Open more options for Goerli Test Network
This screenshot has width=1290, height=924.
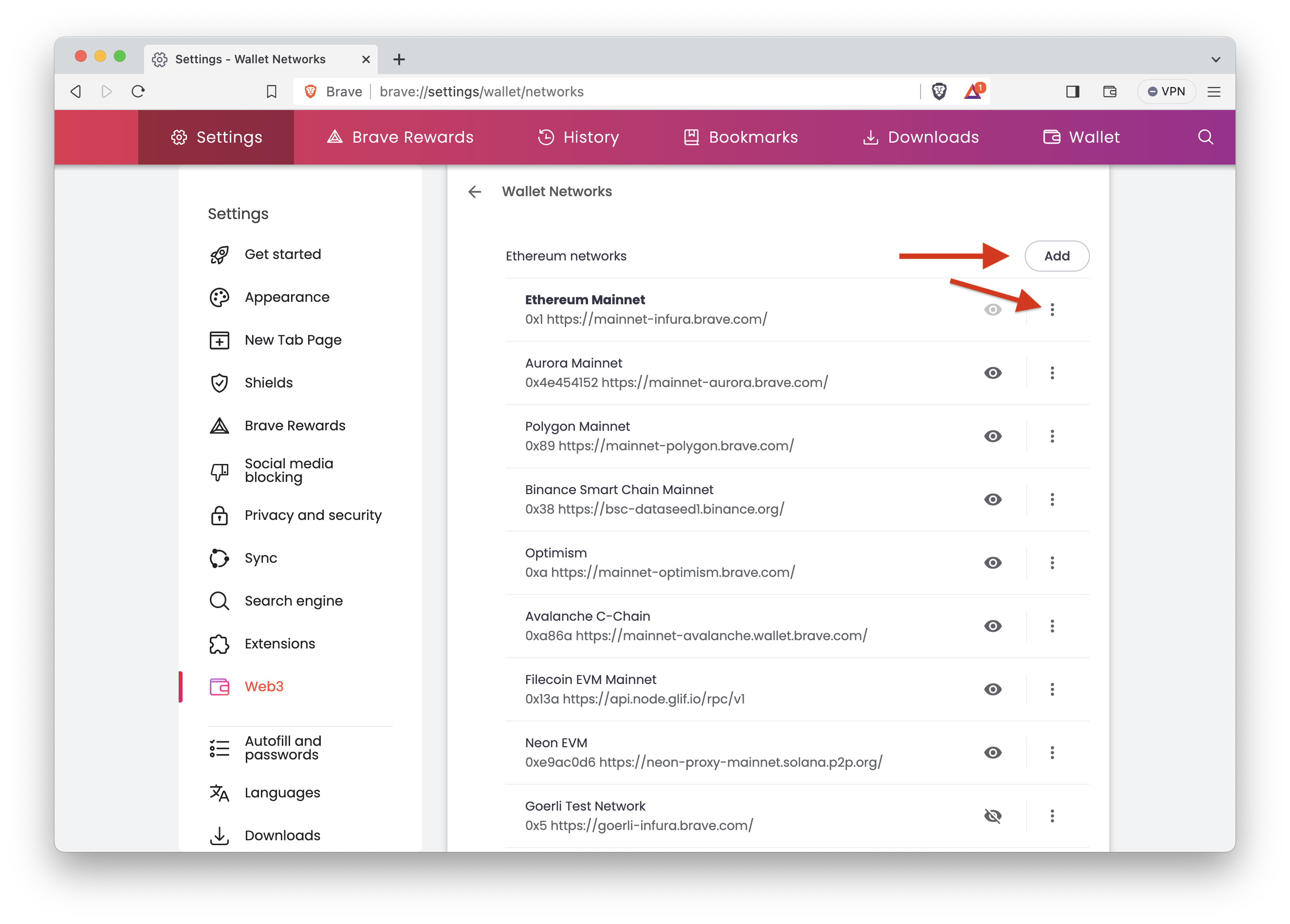click(x=1051, y=816)
